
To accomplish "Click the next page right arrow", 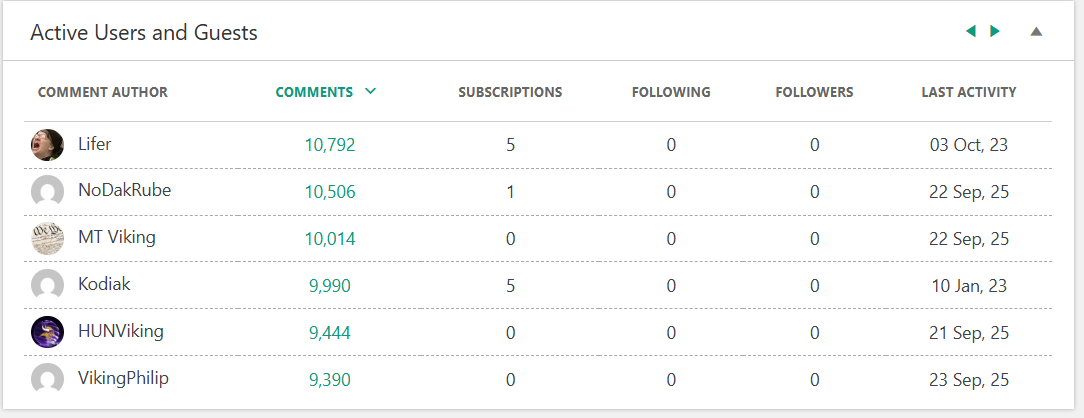I will 995,31.
